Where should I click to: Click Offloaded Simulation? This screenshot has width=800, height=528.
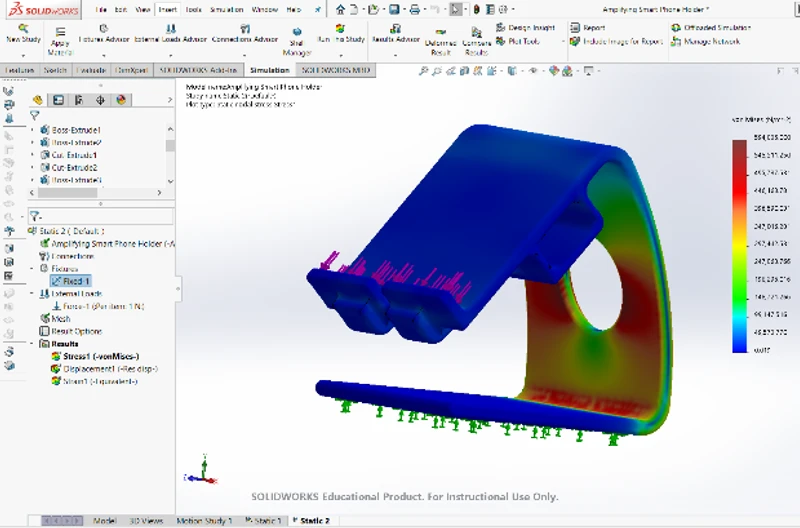pos(711,28)
